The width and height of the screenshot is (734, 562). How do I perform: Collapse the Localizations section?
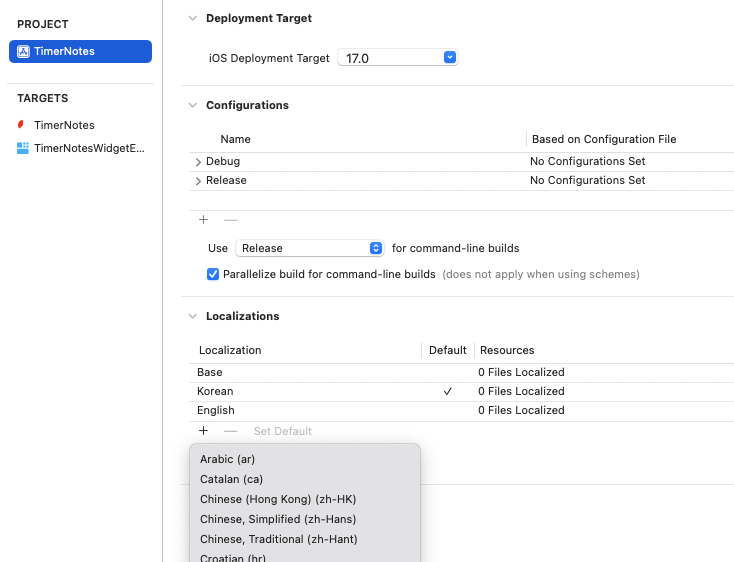coord(192,316)
